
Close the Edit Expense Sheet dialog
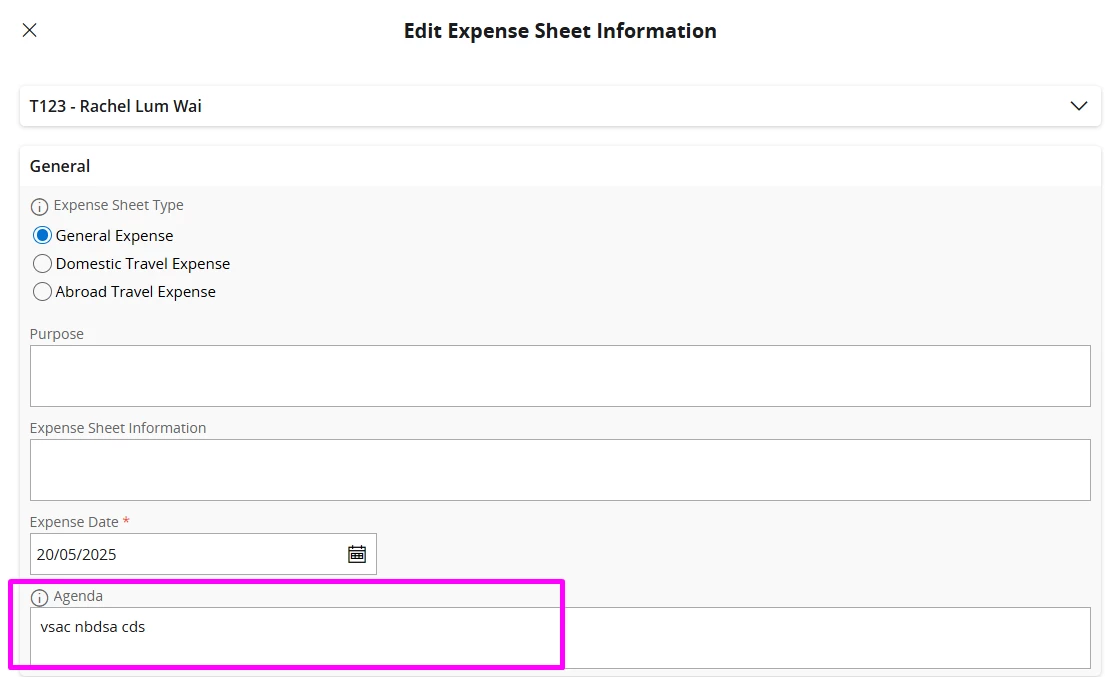coord(30,30)
